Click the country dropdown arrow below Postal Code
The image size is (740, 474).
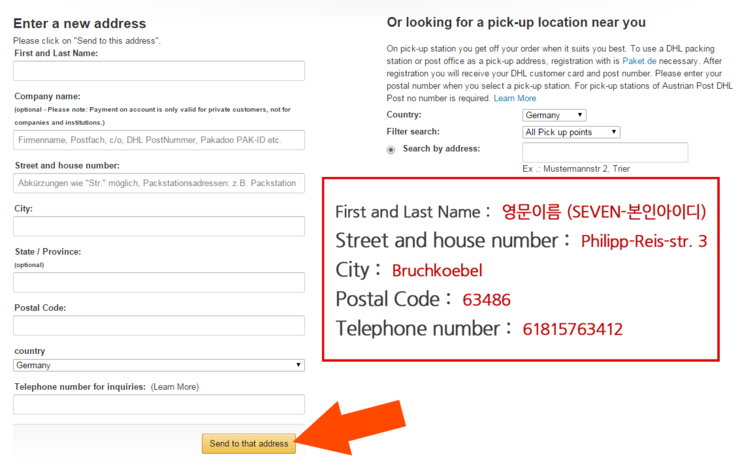point(298,365)
